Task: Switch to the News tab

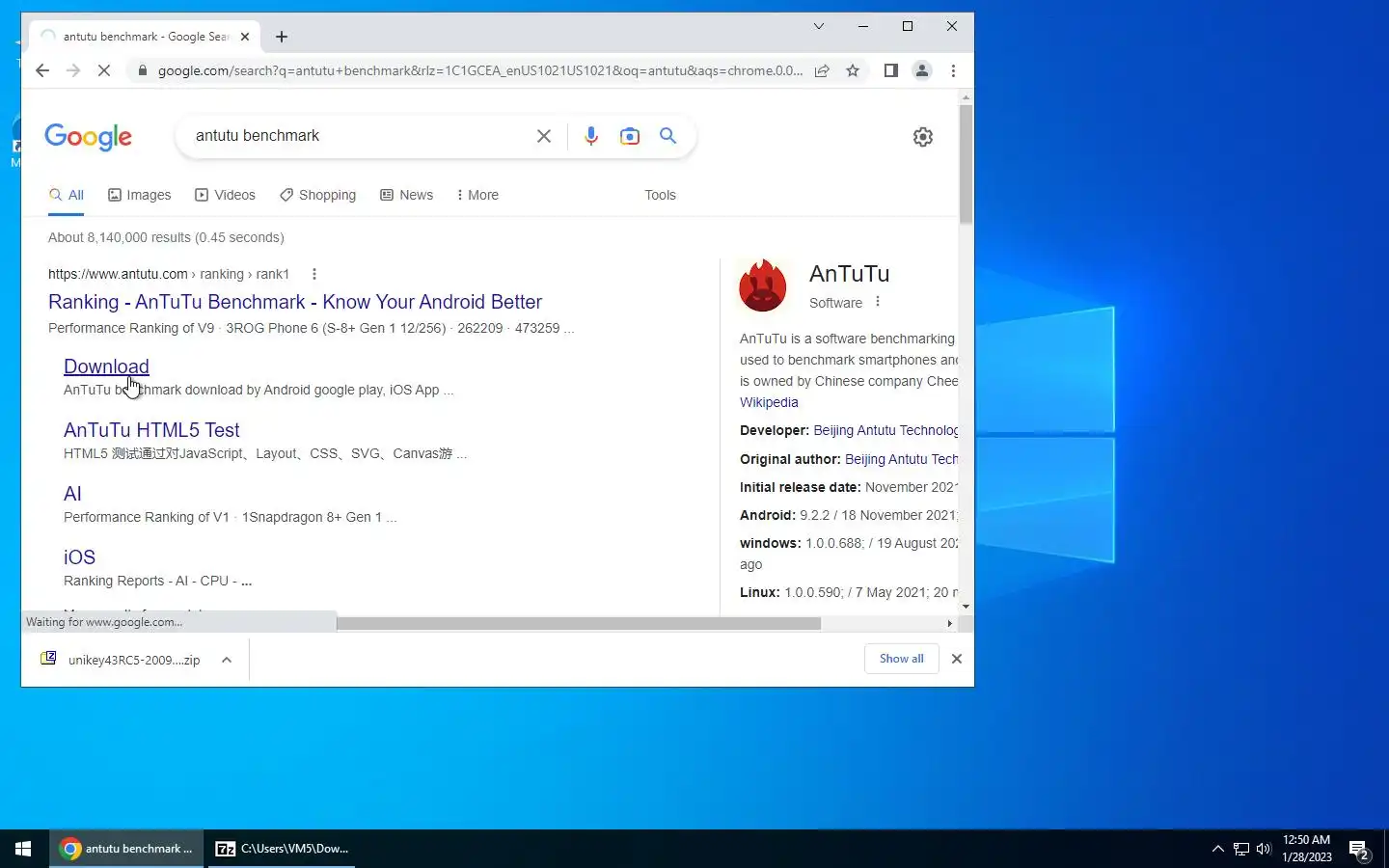Action: 407,195
